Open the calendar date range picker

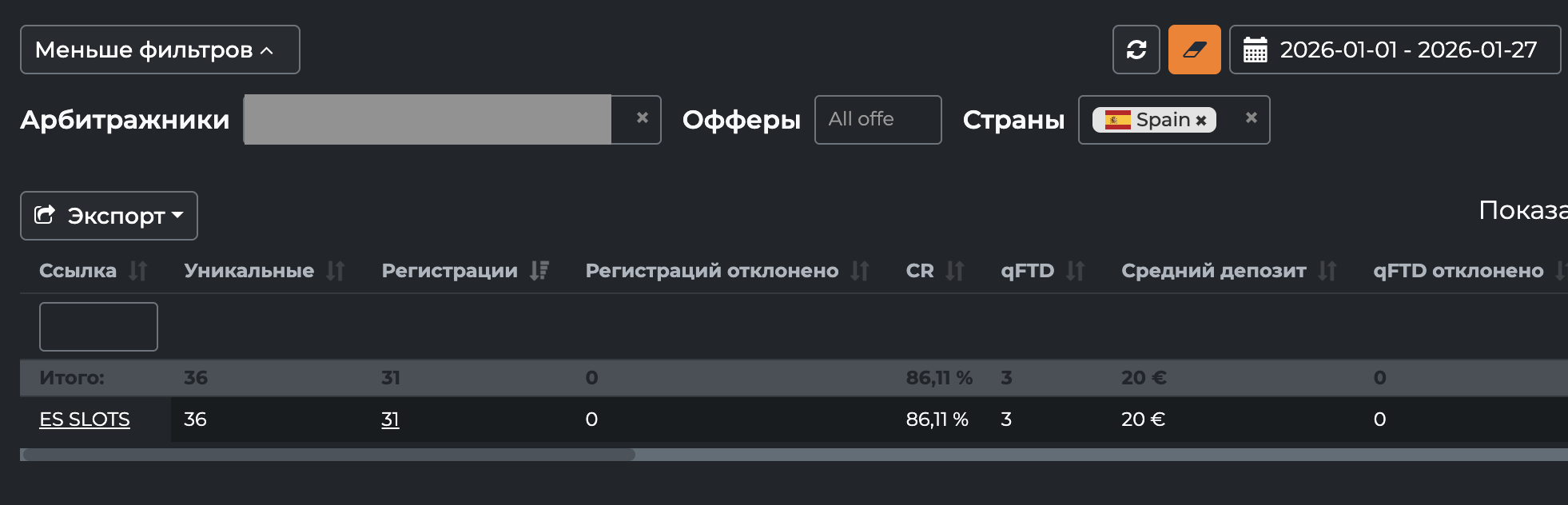[x=1395, y=50]
